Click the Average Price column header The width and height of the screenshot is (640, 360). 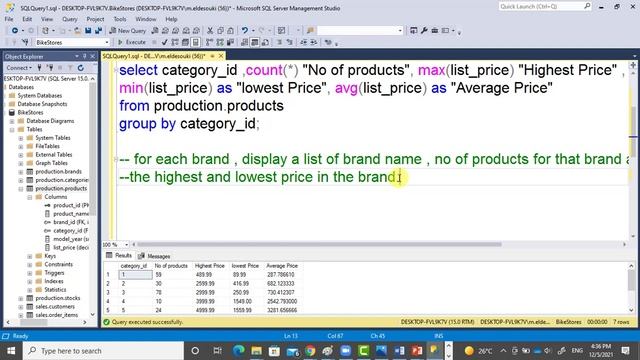click(x=282, y=266)
